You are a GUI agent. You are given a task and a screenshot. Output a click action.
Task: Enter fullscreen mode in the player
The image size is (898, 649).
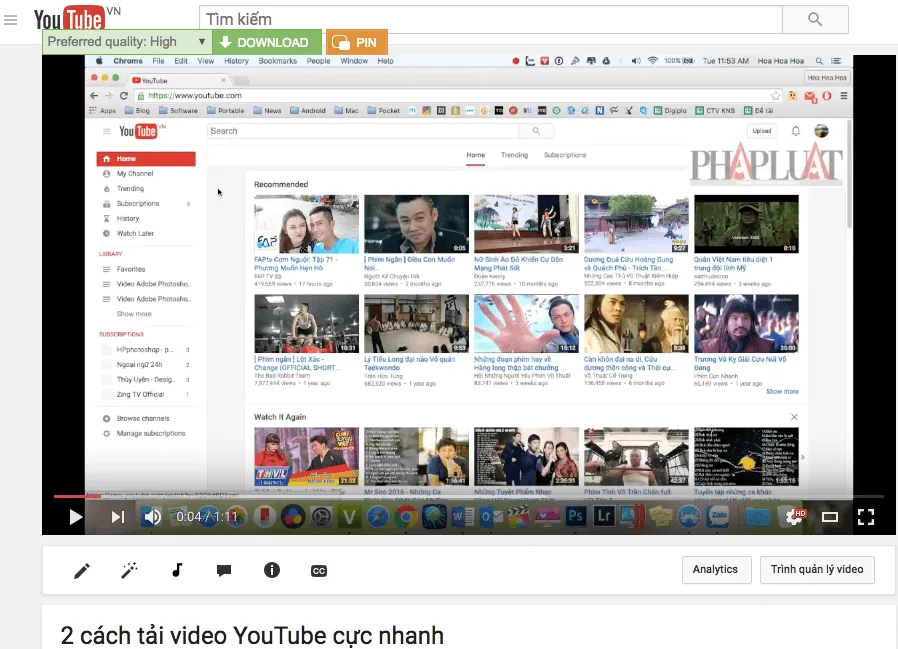point(866,517)
